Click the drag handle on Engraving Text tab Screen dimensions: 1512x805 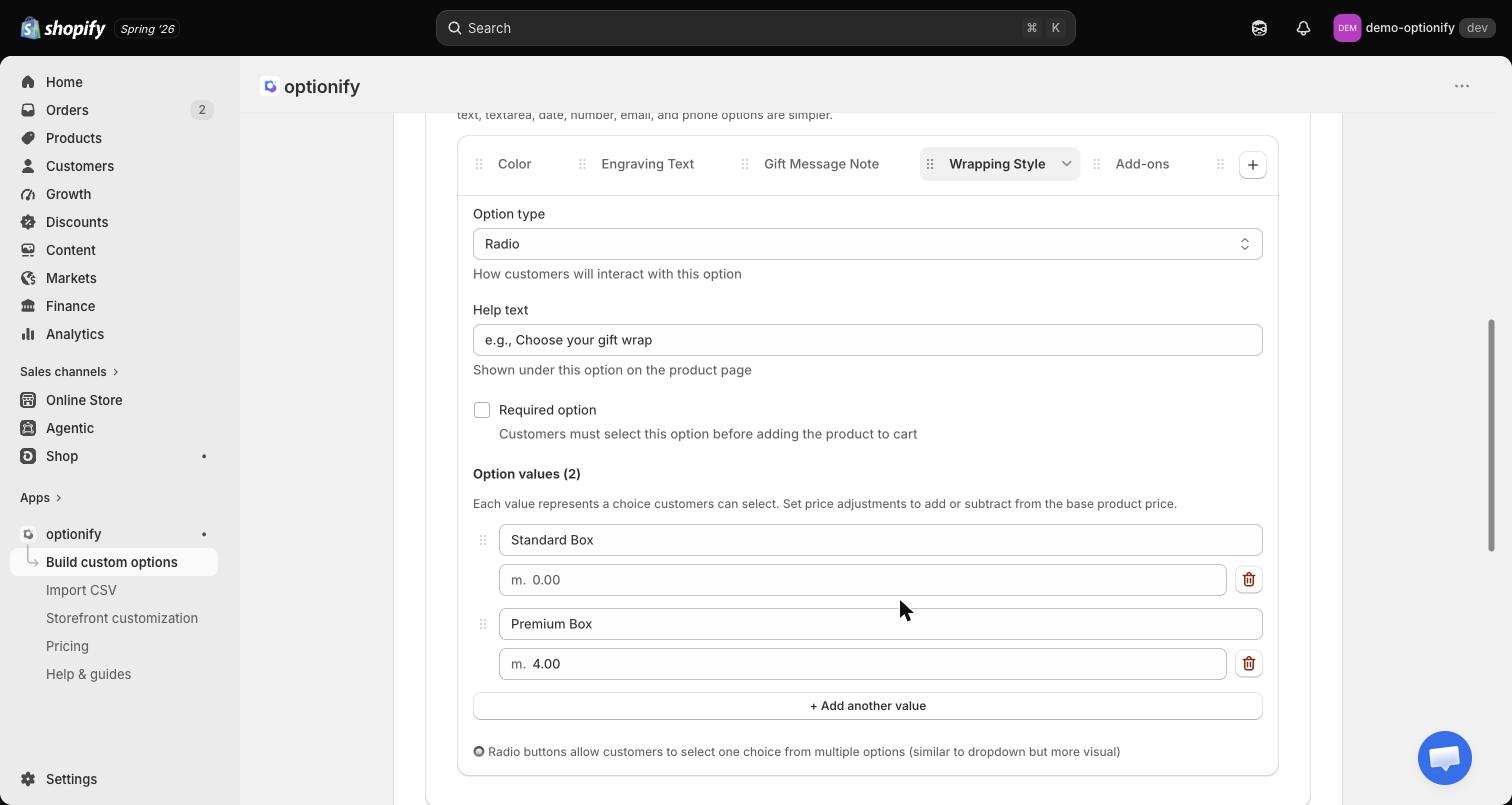coord(582,164)
